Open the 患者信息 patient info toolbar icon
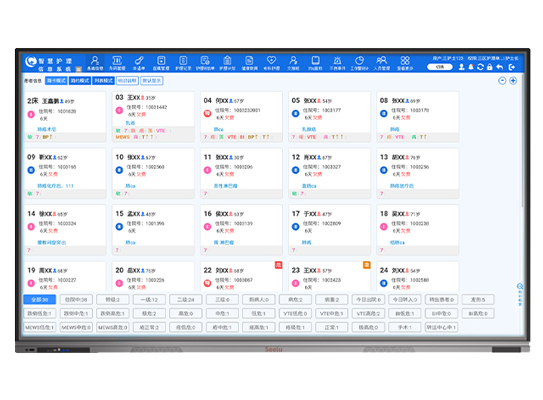The width and height of the screenshot is (543, 400). (95, 63)
